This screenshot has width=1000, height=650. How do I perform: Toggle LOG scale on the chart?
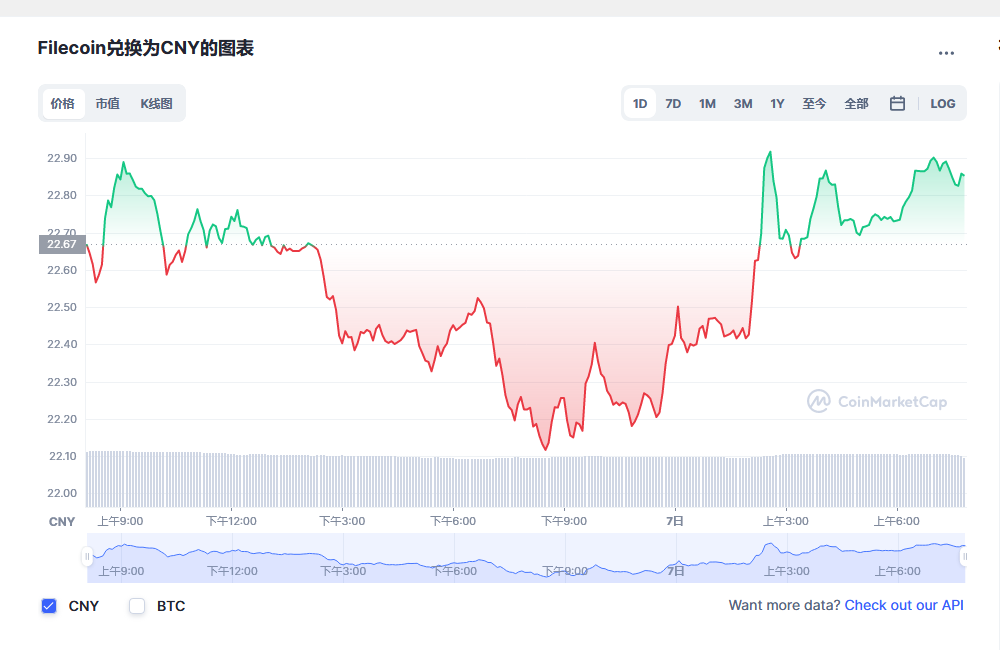(x=943, y=103)
